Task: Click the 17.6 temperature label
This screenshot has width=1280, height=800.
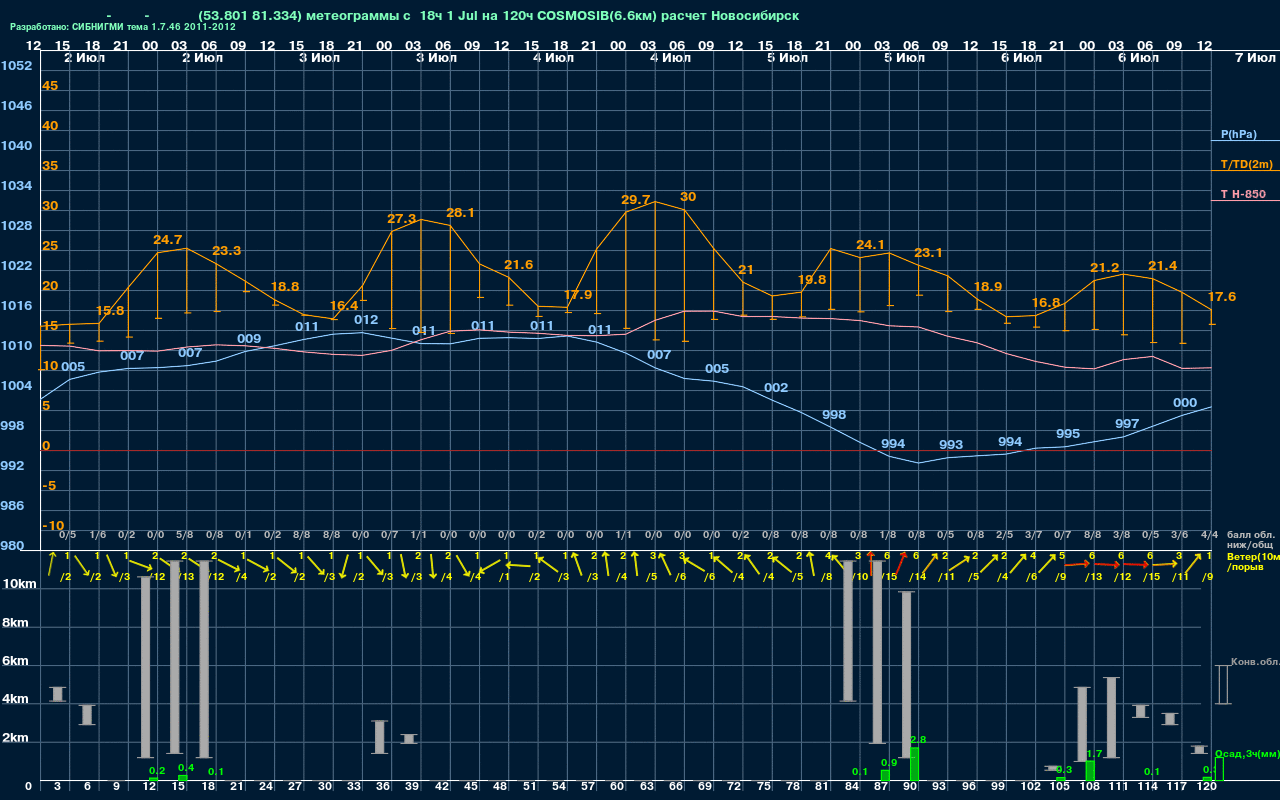Action: (1222, 297)
